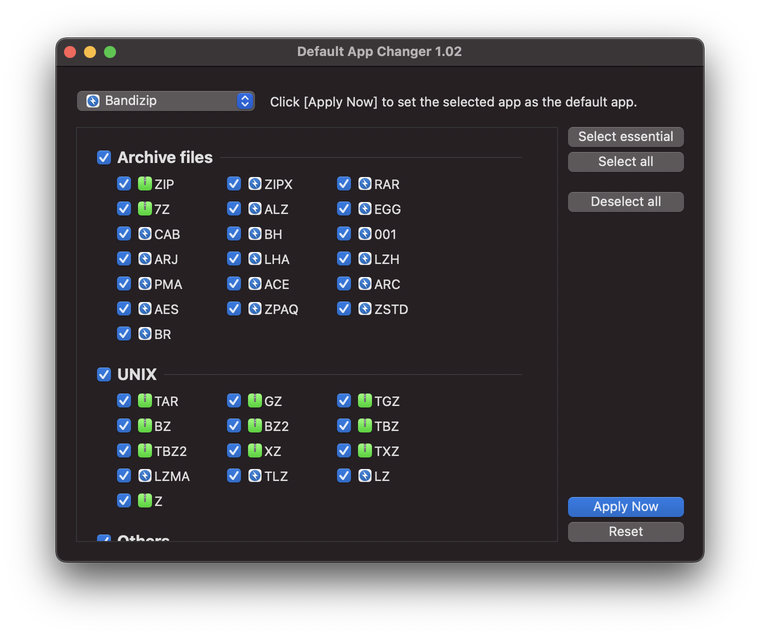Click the Apply Now button
760x636 pixels.
point(625,507)
